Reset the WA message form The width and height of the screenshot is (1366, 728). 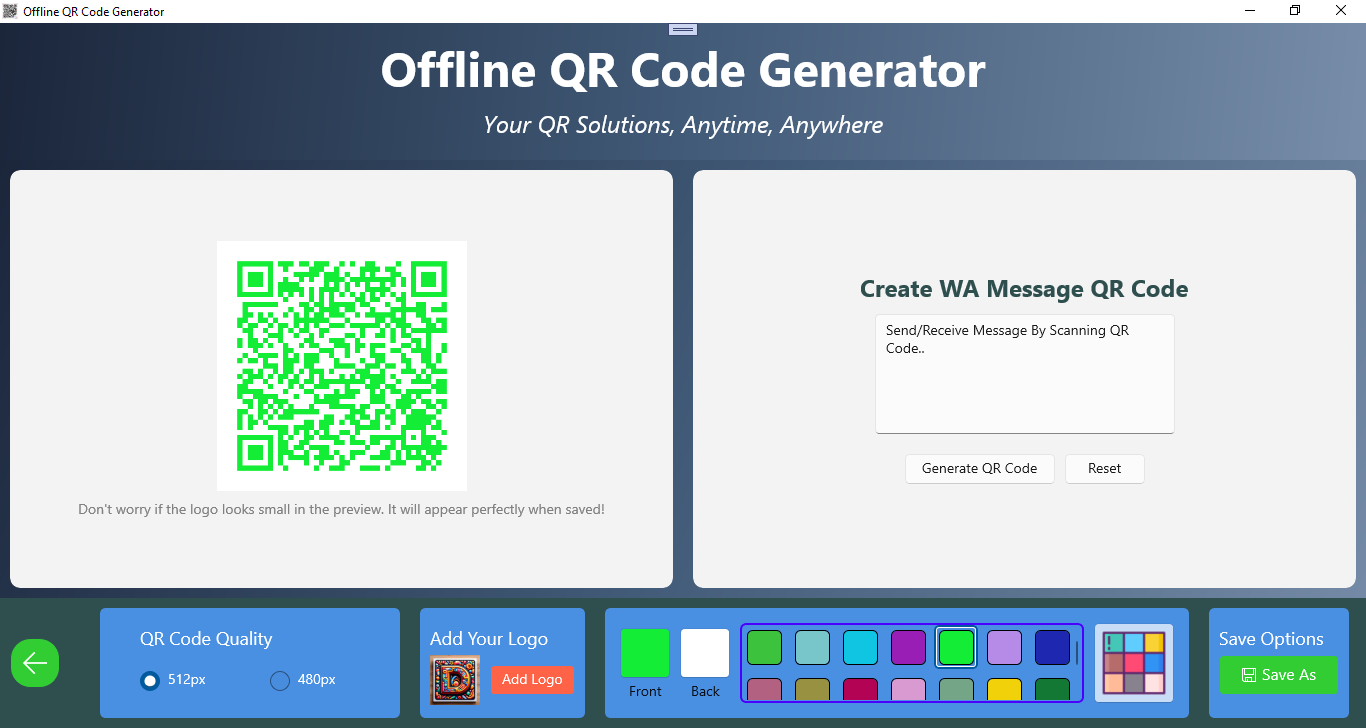tap(1105, 468)
